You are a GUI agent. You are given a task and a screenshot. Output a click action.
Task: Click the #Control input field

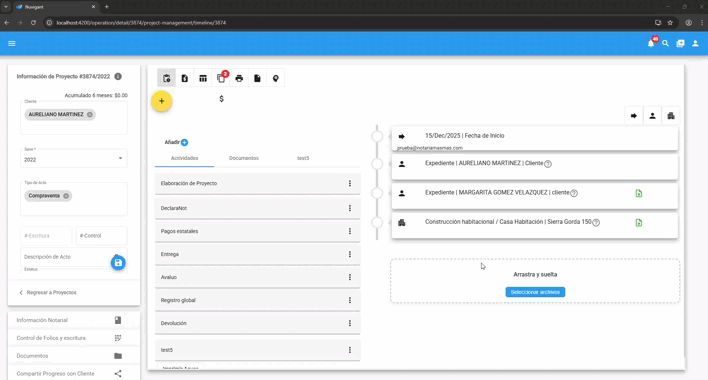pos(102,236)
